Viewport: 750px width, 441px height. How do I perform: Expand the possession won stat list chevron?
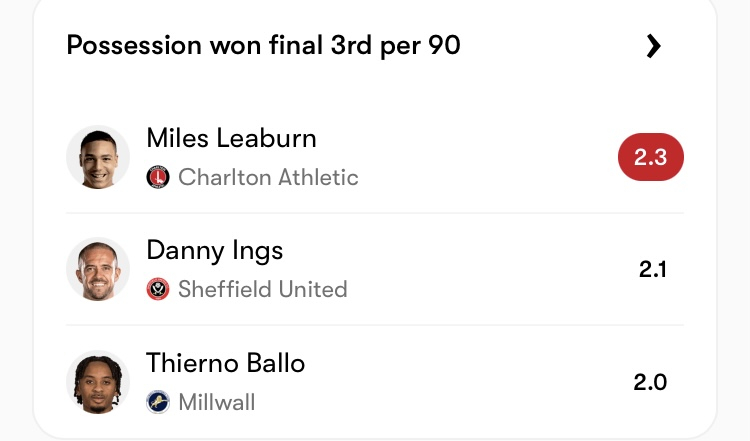pos(653,46)
